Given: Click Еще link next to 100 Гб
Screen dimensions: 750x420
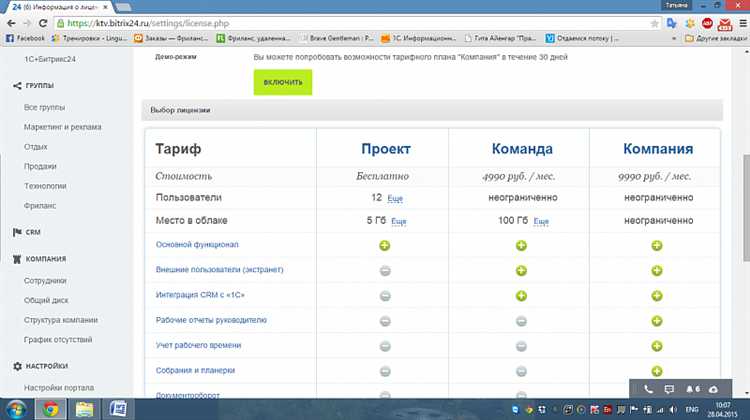Looking at the screenshot, I should pyautogui.click(x=541, y=221).
